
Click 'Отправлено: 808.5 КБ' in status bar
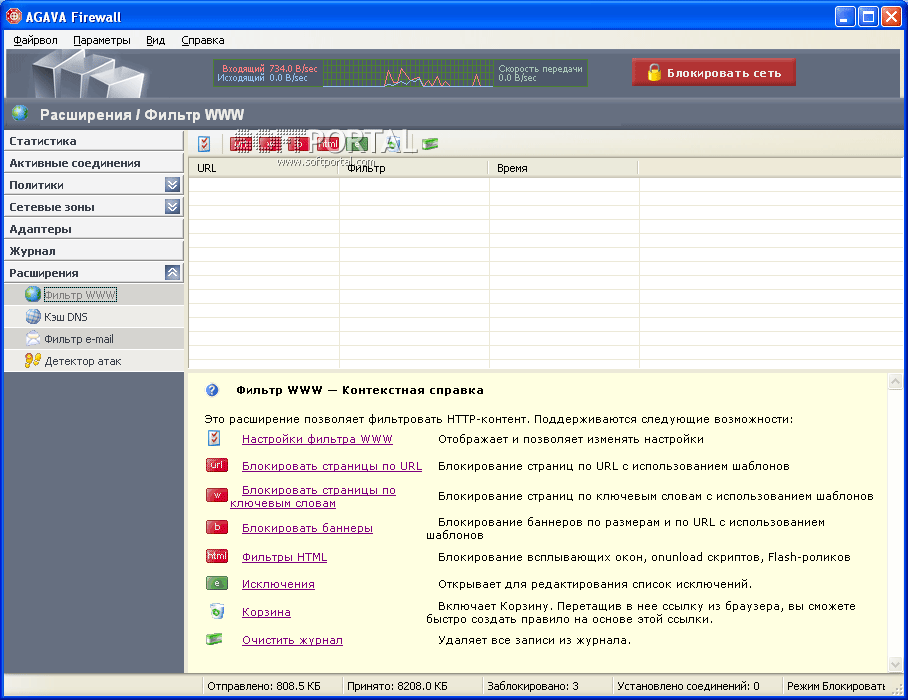click(x=263, y=686)
